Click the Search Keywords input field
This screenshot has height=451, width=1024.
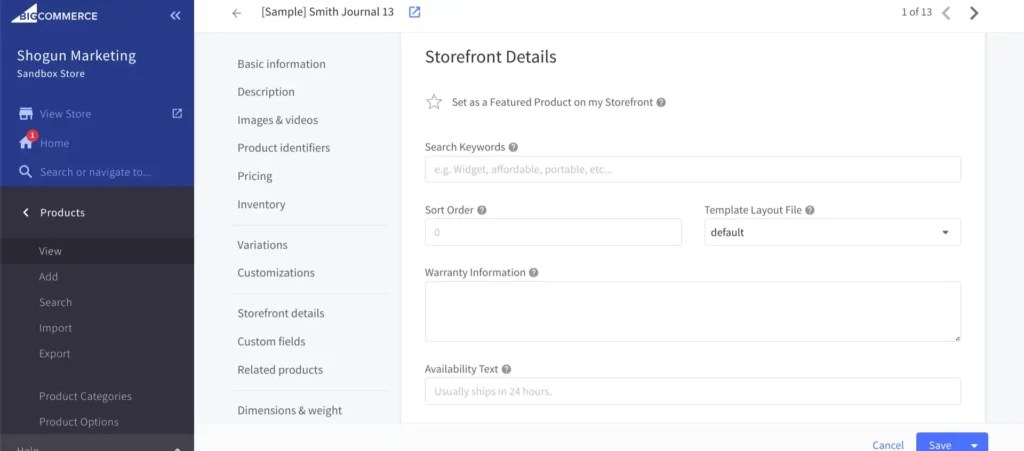(x=692, y=169)
